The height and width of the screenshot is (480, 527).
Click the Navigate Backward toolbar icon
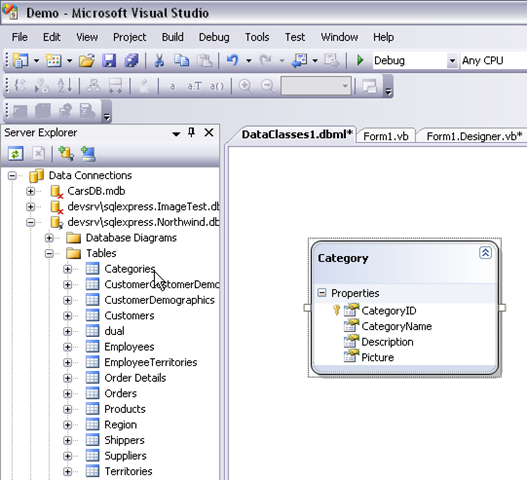point(299,61)
